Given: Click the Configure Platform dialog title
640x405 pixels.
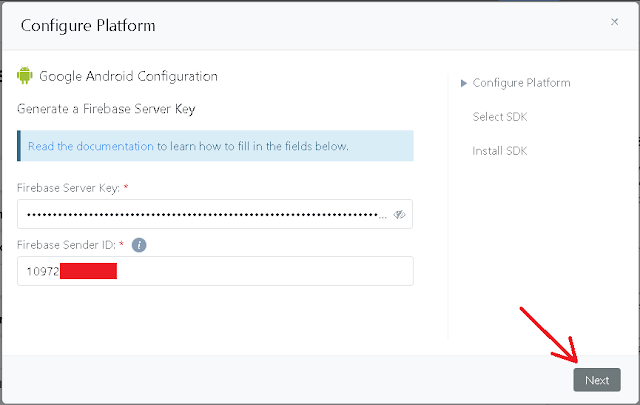Looking at the screenshot, I should pos(88,26).
